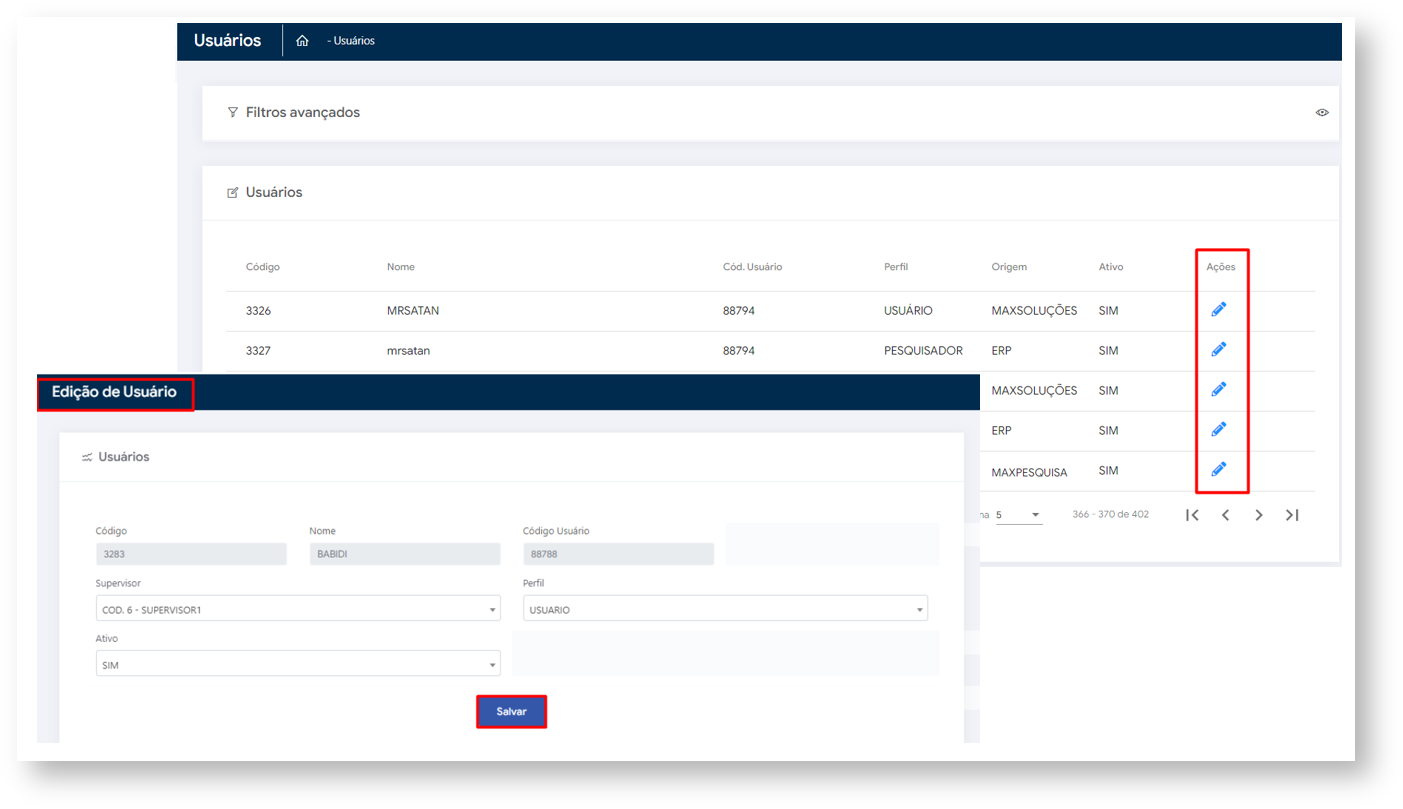Open the Perfil dropdown

click(725, 609)
